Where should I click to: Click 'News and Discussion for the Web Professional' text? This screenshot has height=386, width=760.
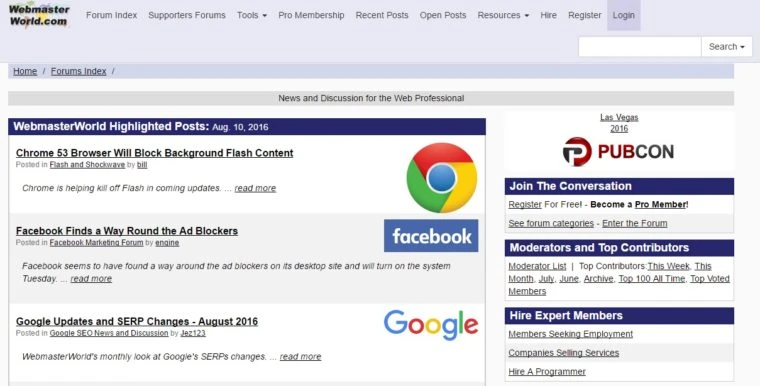click(371, 98)
